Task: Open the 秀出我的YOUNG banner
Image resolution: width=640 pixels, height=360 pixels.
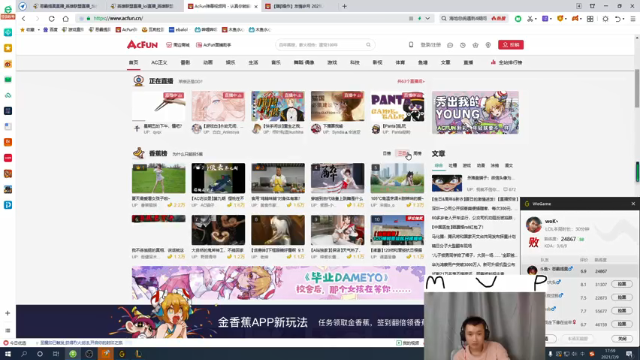Action: tap(475, 112)
